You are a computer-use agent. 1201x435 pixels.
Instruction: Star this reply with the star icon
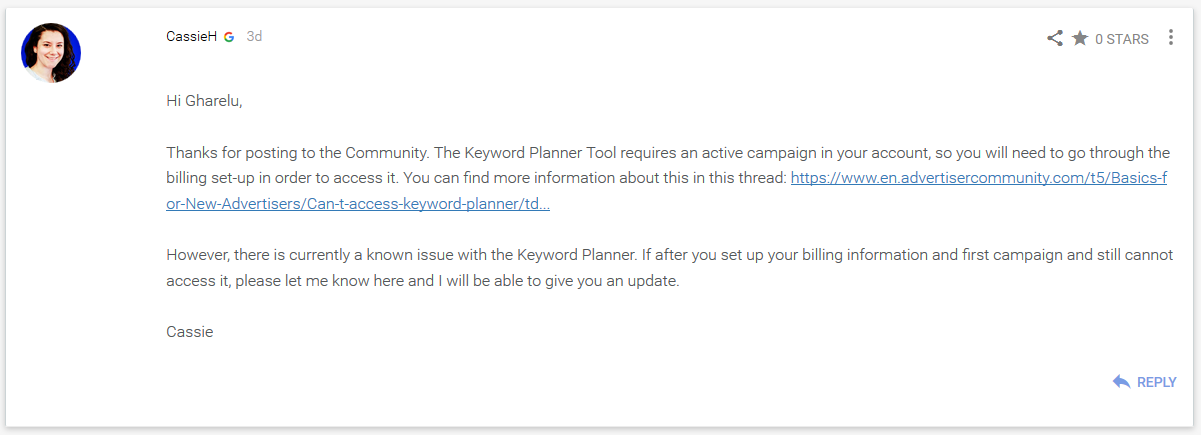[x=1080, y=38]
